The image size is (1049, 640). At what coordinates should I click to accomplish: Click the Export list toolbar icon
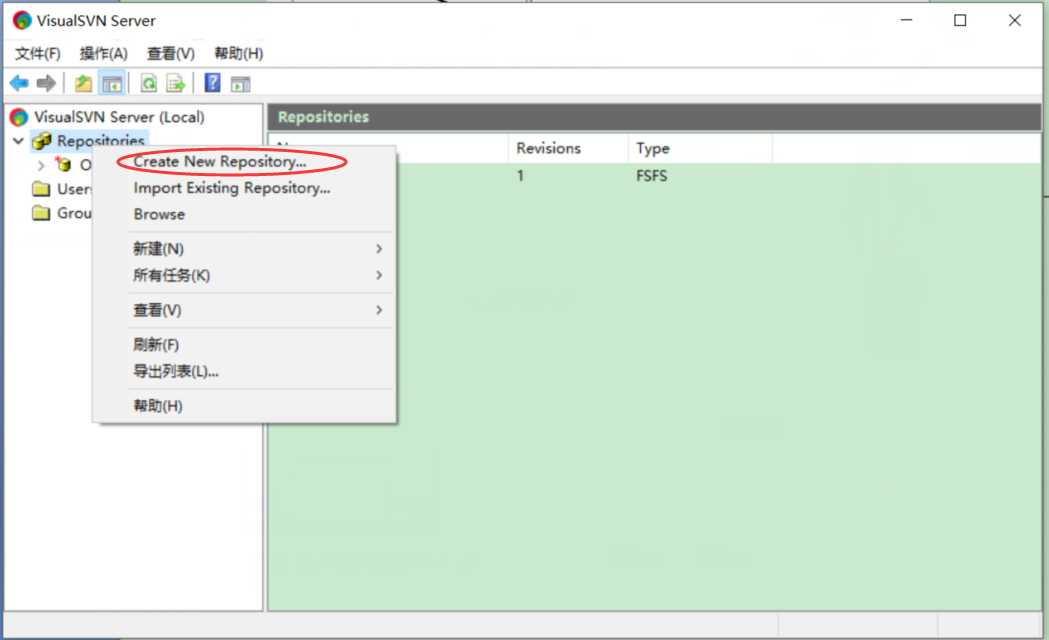click(175, 84)
